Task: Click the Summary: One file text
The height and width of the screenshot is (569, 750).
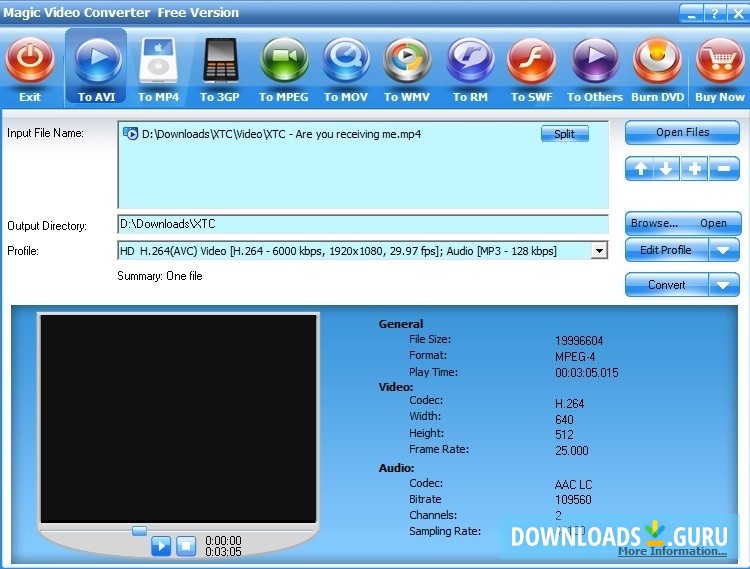Action: pos(160,276)
